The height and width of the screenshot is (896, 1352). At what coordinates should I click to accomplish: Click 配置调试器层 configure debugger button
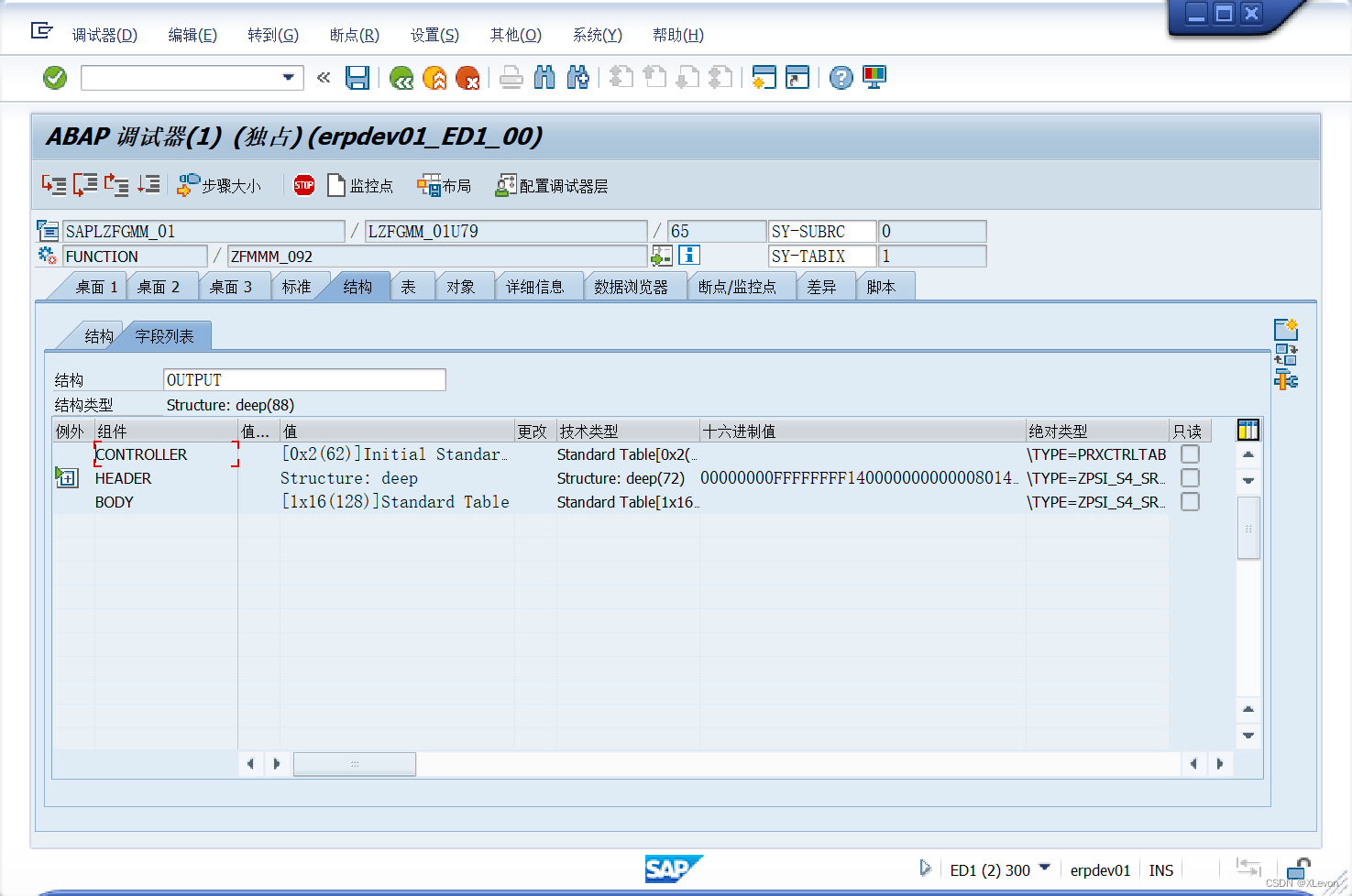(552, 186)
